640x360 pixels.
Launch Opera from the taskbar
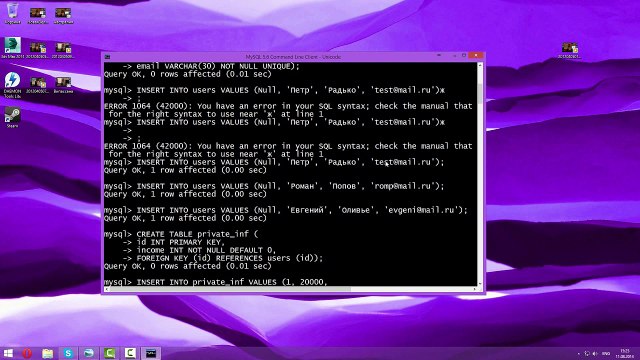point(27,353)
